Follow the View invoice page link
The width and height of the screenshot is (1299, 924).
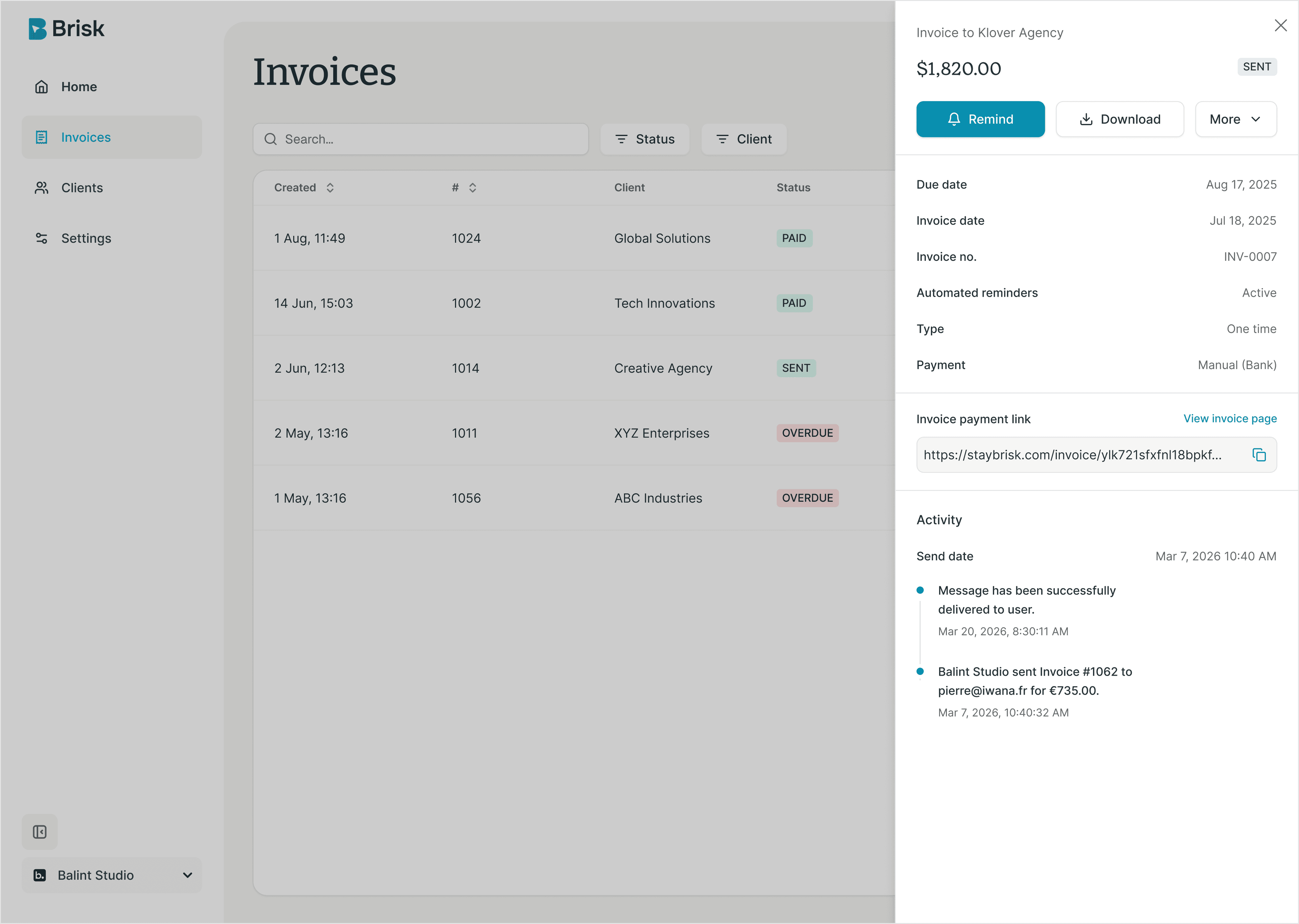pyautogui.click(x=1230, y=419)
